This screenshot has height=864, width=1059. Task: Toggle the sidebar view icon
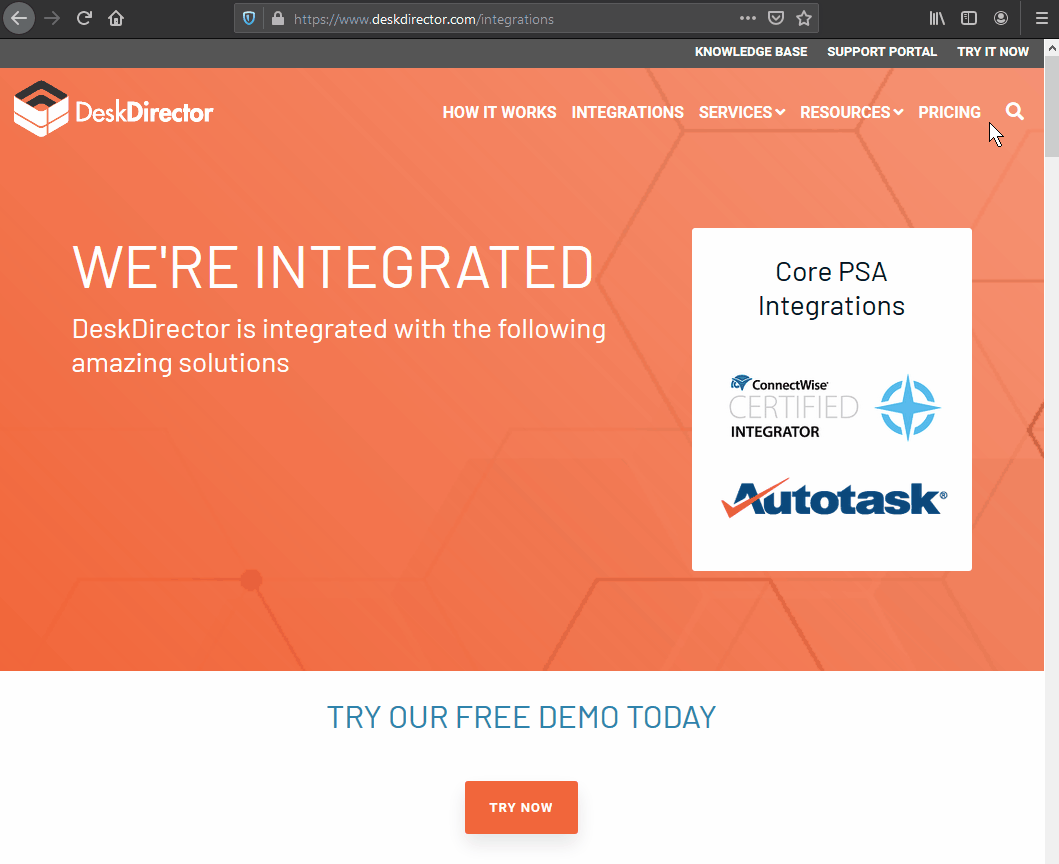click(x=968, y=18)
